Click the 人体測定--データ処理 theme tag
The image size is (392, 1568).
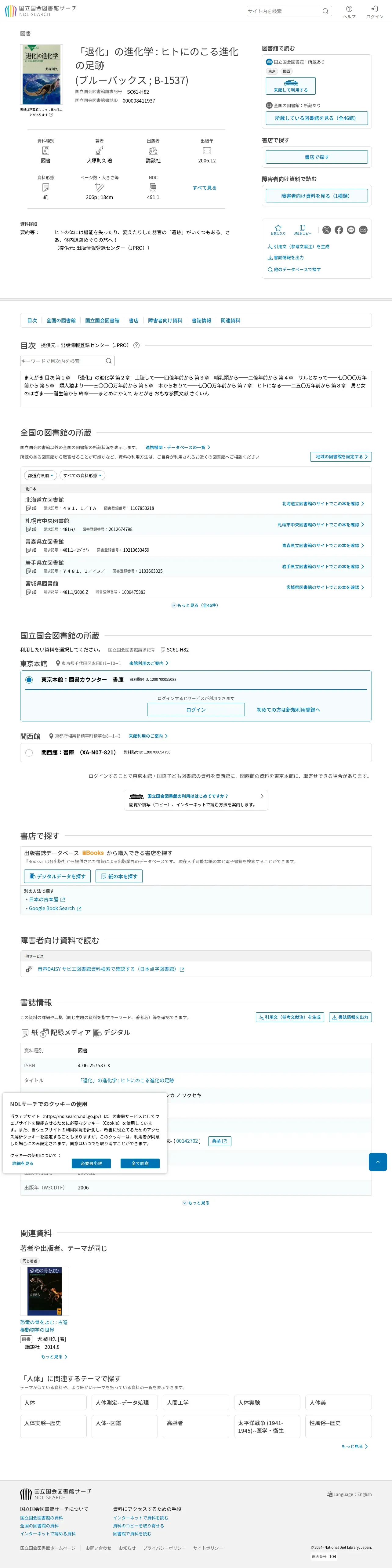point(124,1403)
